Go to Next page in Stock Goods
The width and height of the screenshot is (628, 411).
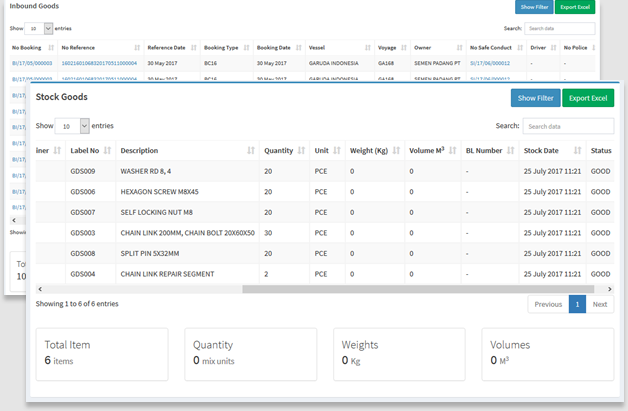pos(600,304)
